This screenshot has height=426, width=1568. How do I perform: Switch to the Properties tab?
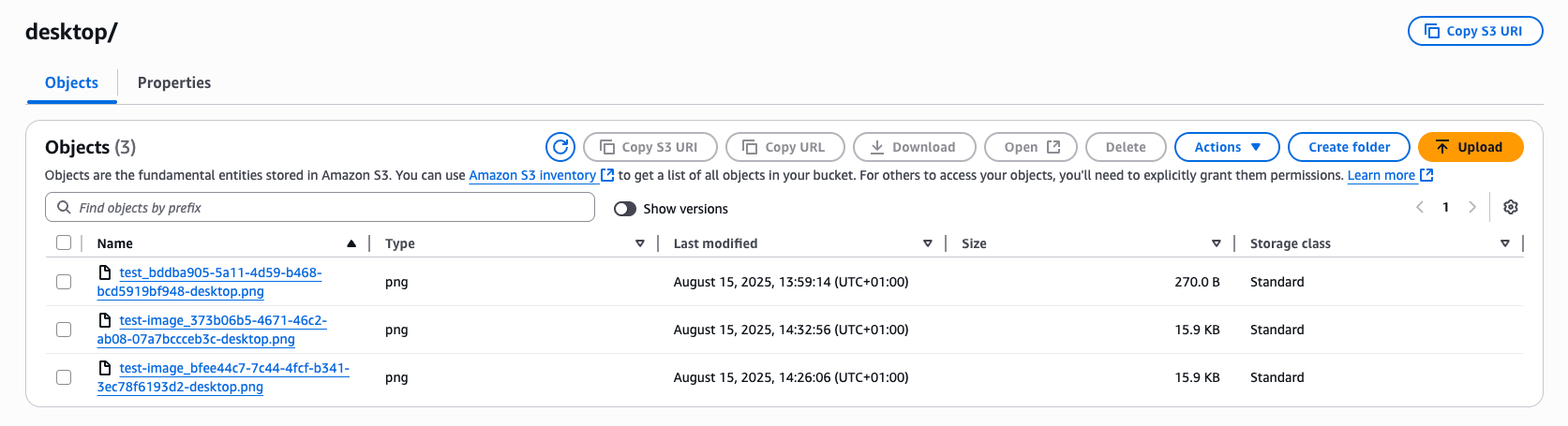click(x=174, y=82)
